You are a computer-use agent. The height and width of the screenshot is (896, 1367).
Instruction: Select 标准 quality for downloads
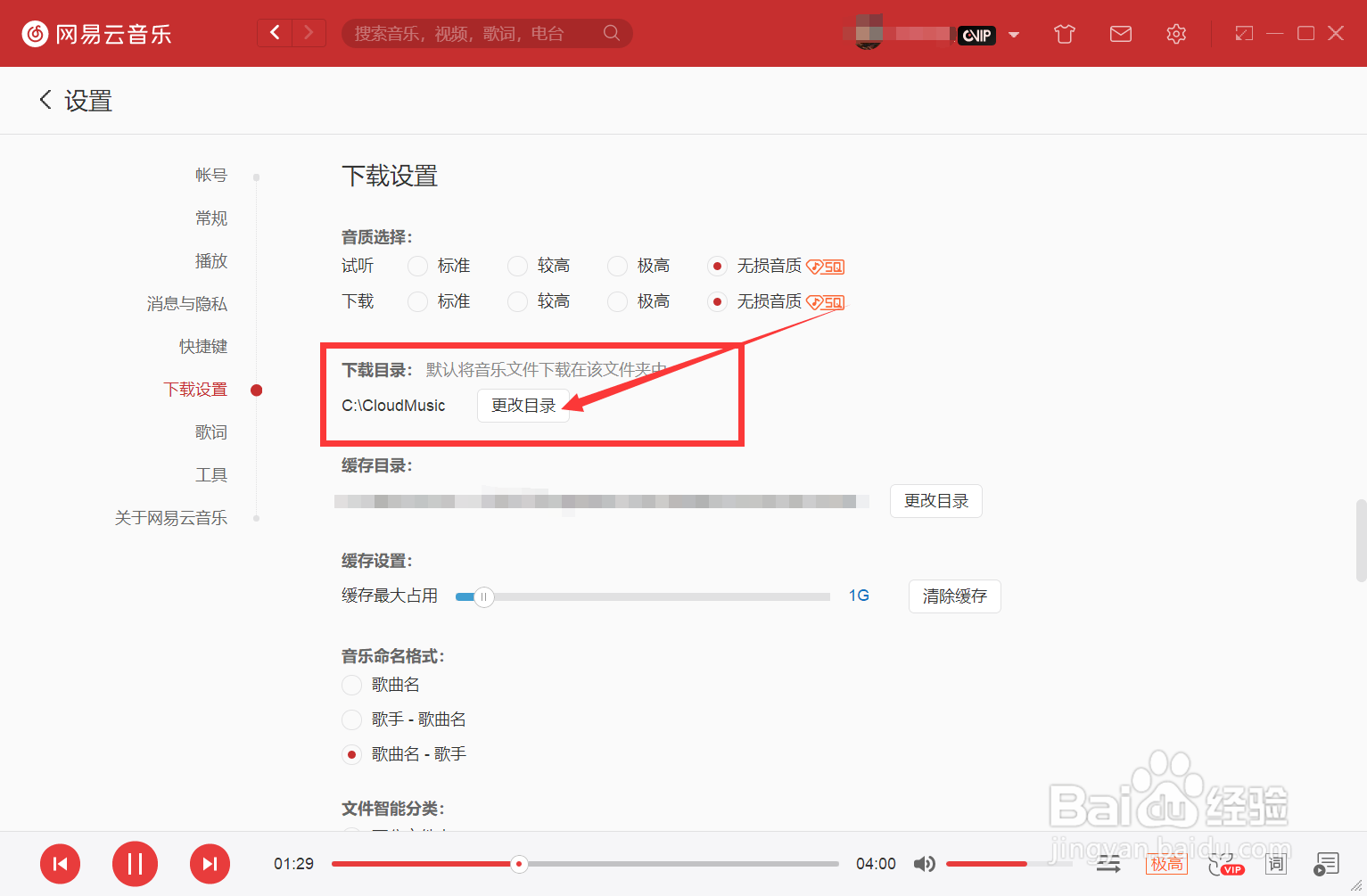point(416,301)
